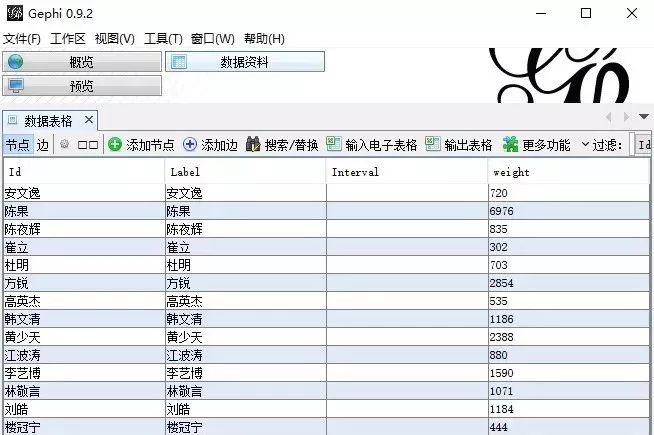Select Id cell 陈果
Viewport: 654px width, 435px height.
pos(84,211)
